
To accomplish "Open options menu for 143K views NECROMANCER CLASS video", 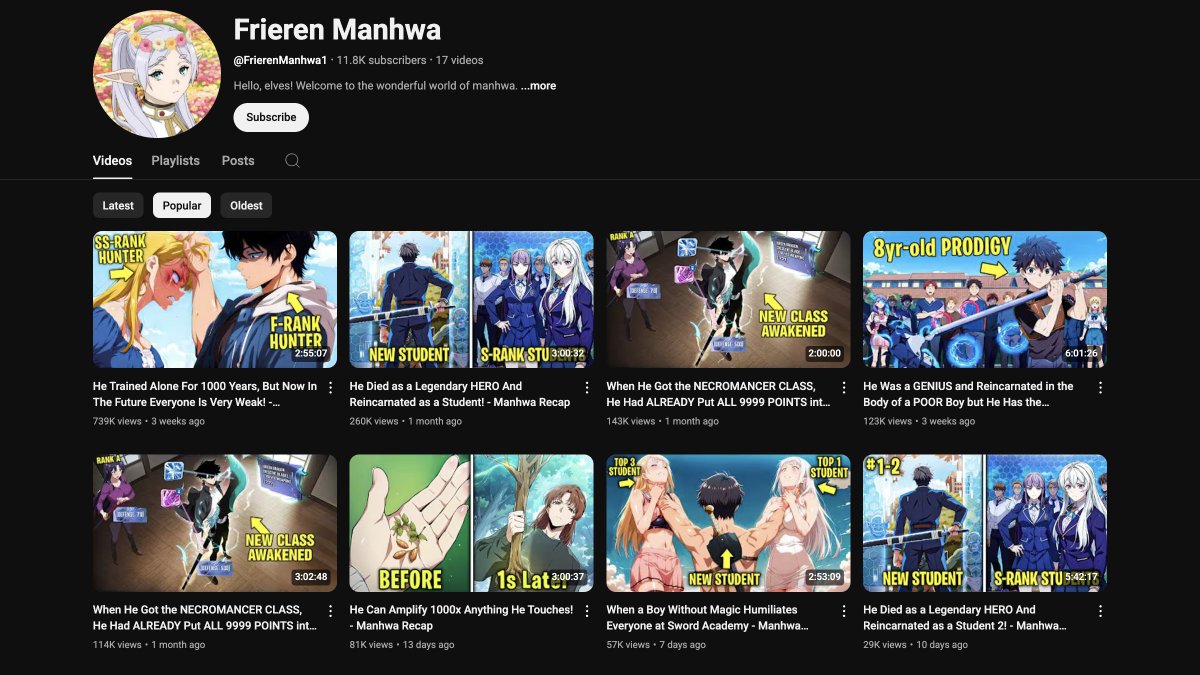I will click(x=844, y=387).
